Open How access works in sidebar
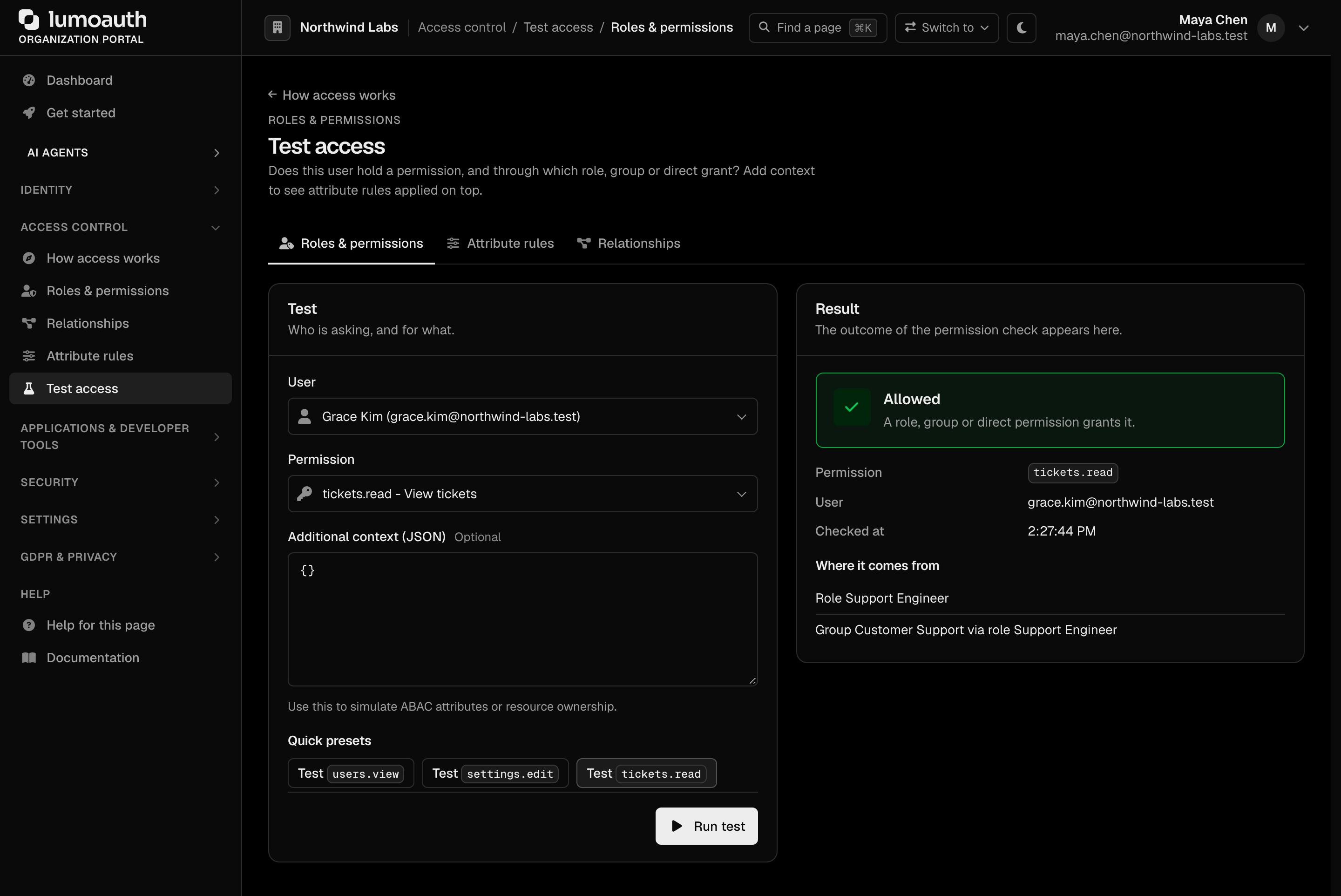This screenshot has width=1341, height=896. click(x=121, y=258)
